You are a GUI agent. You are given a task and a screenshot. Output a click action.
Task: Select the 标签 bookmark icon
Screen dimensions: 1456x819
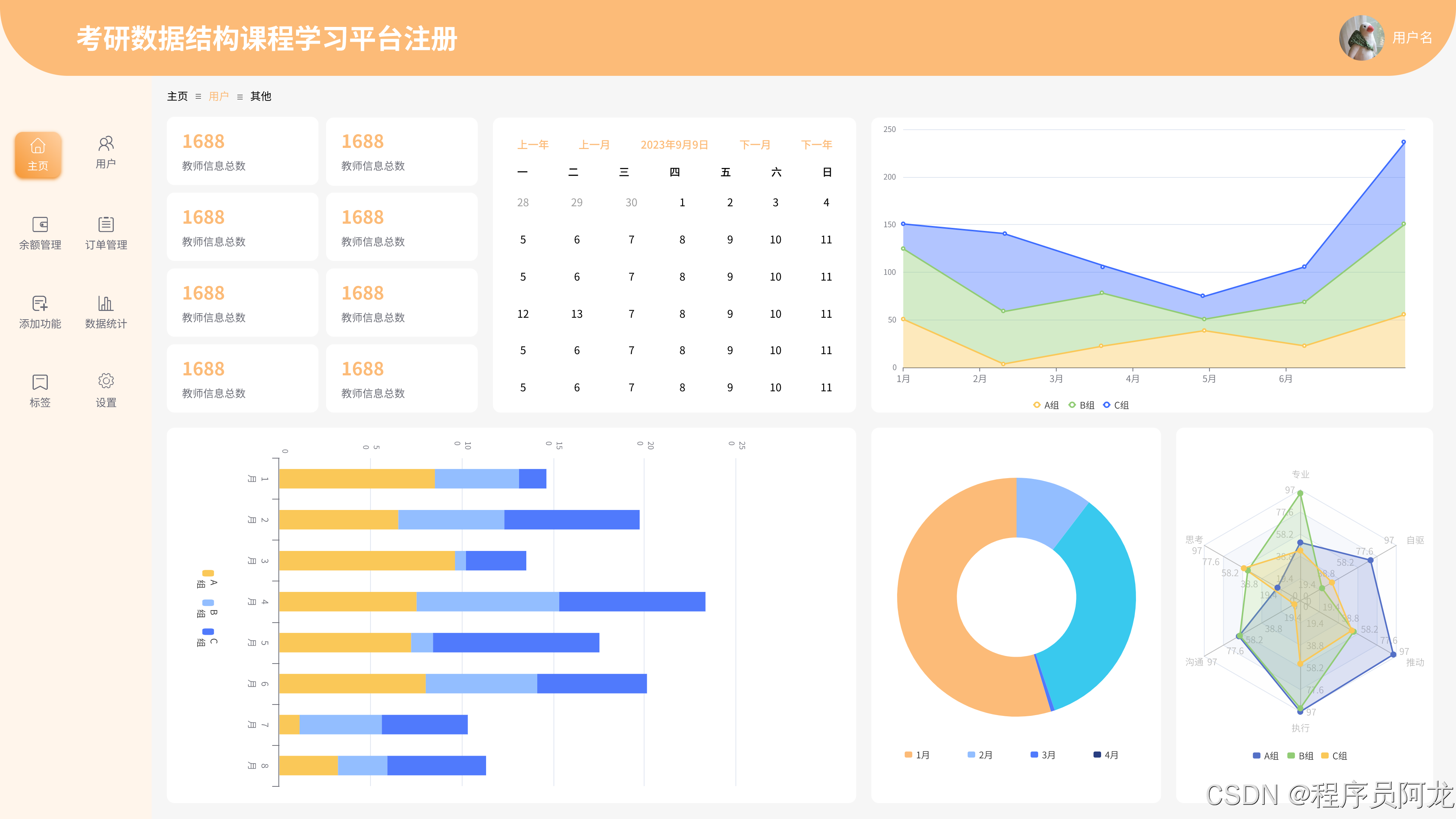click(x=40, y=382)
